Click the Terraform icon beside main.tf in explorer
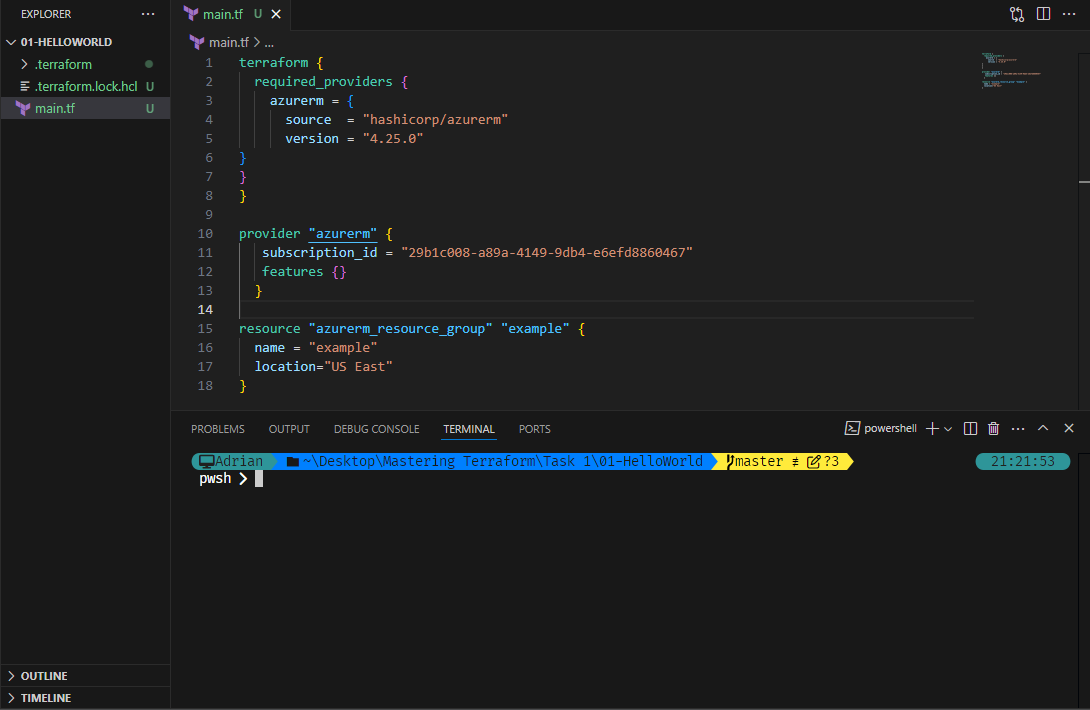The image size is (1090, 710). (23, 108)
